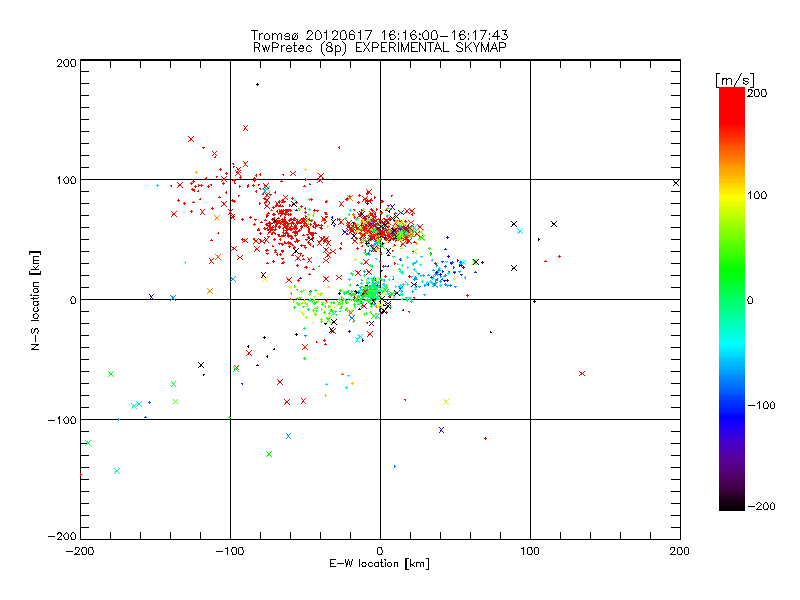Click the colorbar '-100' label
Viewport: 800px width, 600px height.
pyautogui.click(x=761, y=405)
